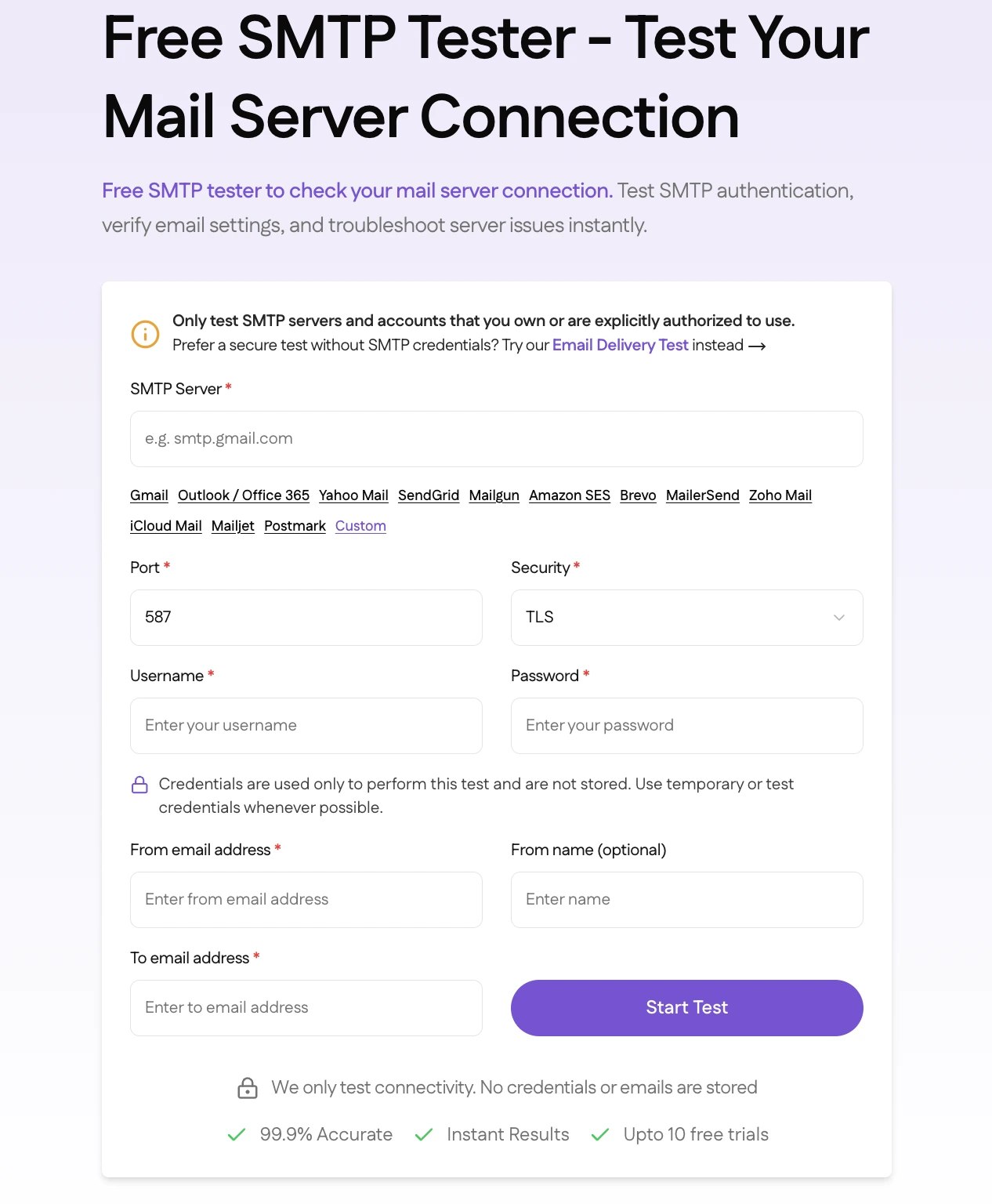Select the Postmark preset link

[x=295, y=526]
